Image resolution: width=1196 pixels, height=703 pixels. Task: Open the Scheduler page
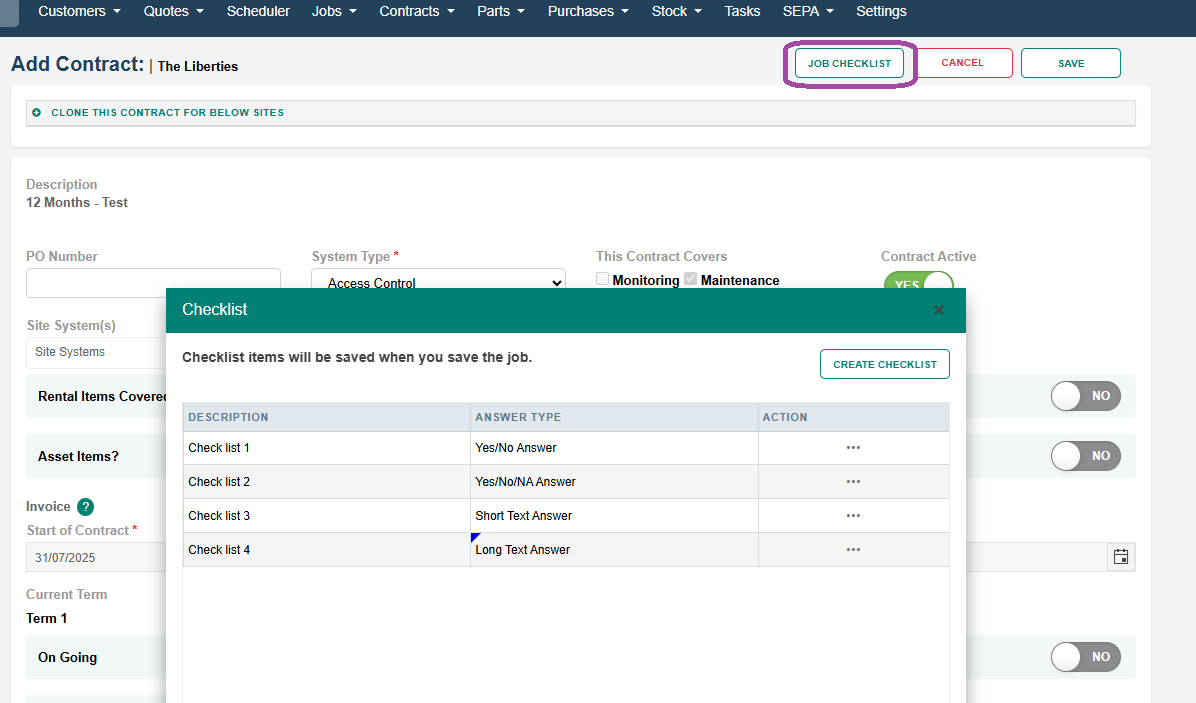tap(258, 11)
